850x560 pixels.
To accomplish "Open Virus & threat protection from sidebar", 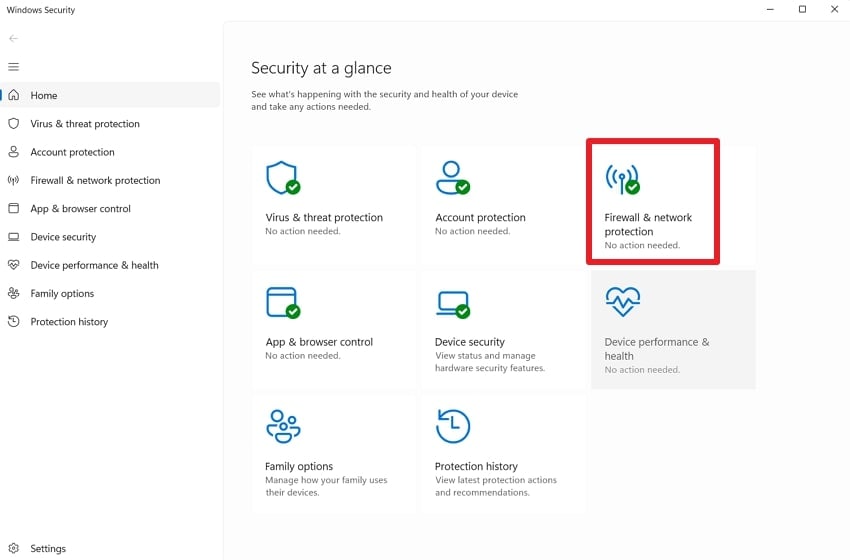I will tap(110, 124).
